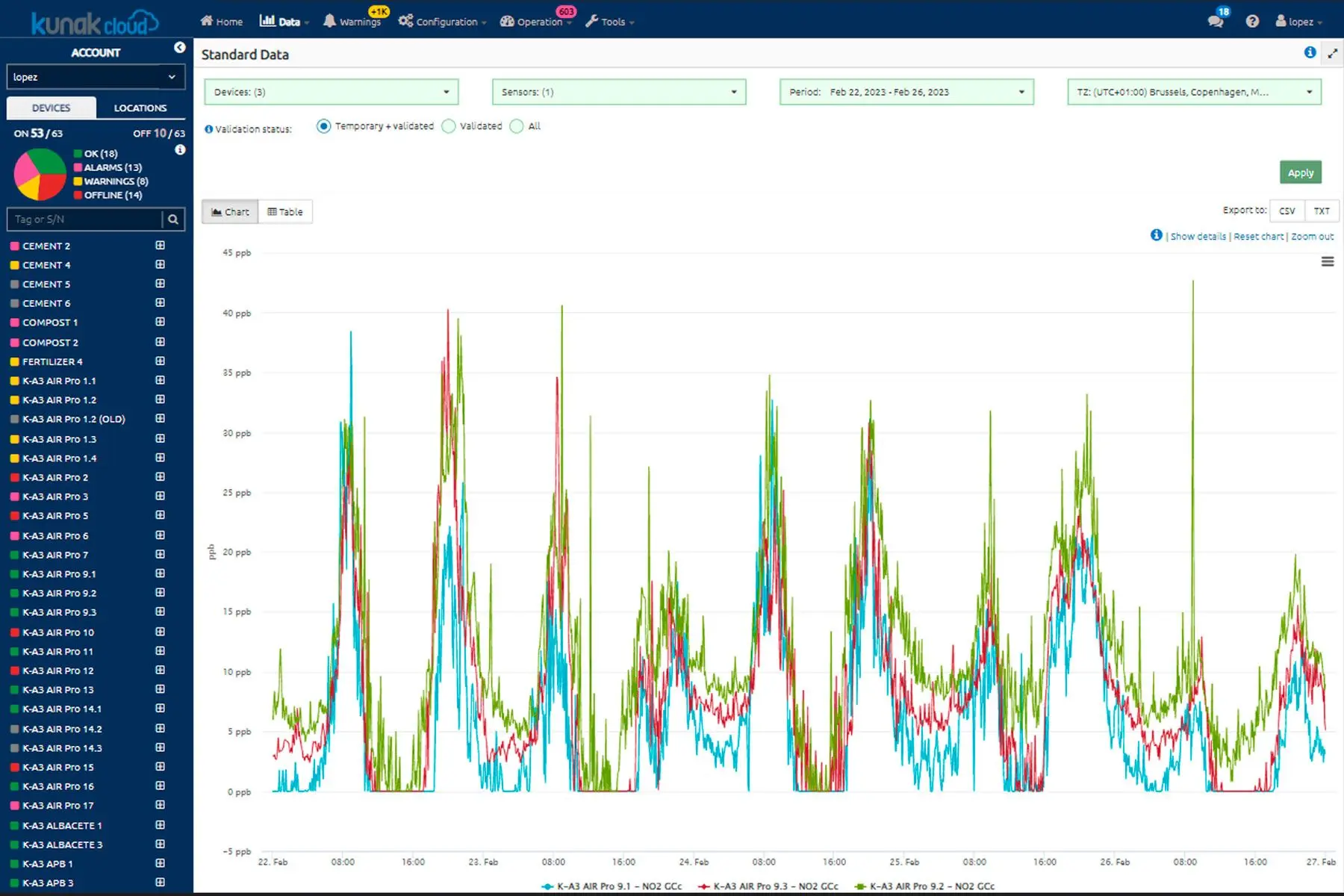
Task: Collapse the account sidebar arrow
Action: [180, 48]
